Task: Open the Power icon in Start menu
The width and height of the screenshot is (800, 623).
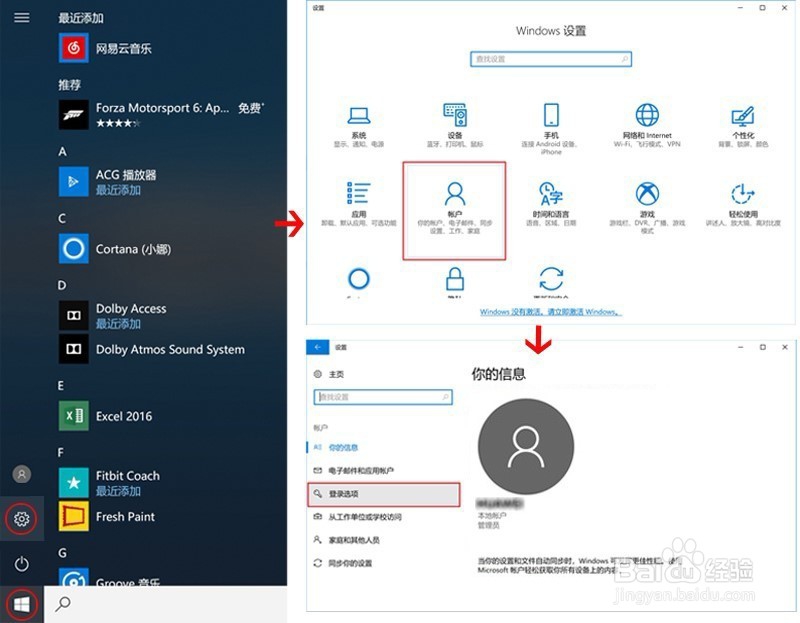Action: tap(21, 562)
